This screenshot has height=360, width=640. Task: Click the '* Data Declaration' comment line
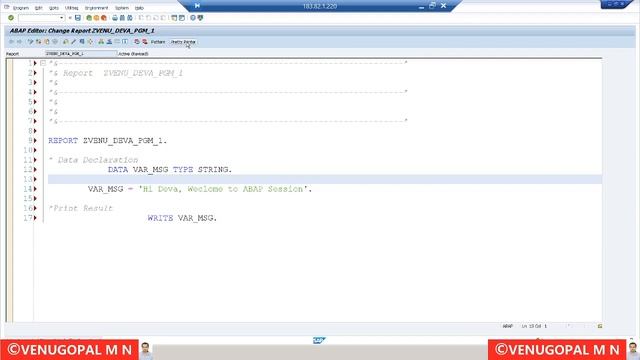click(93, 160)
